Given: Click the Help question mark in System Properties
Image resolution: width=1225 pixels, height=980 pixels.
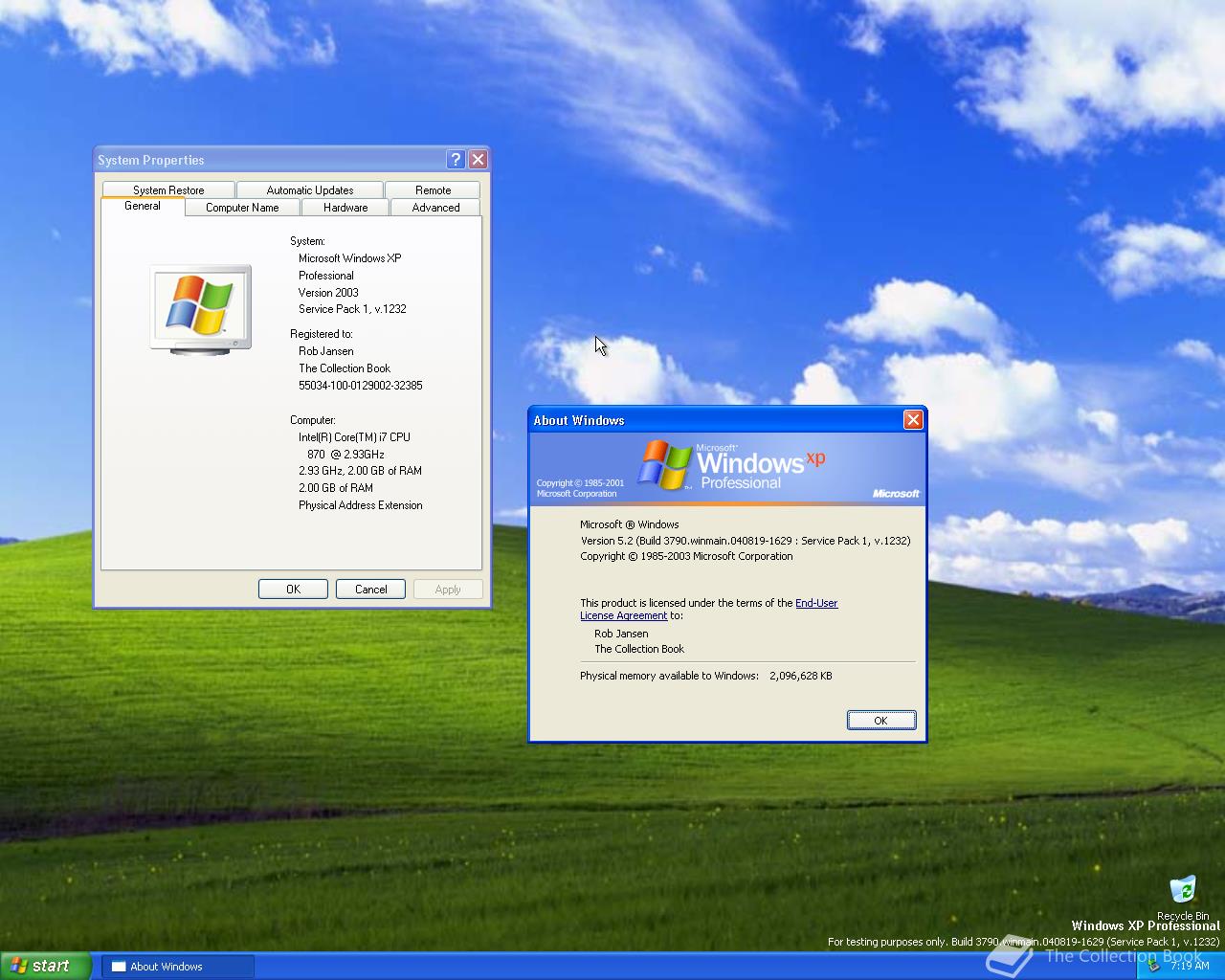Looking at the screenshot, I should click(456, 160).
